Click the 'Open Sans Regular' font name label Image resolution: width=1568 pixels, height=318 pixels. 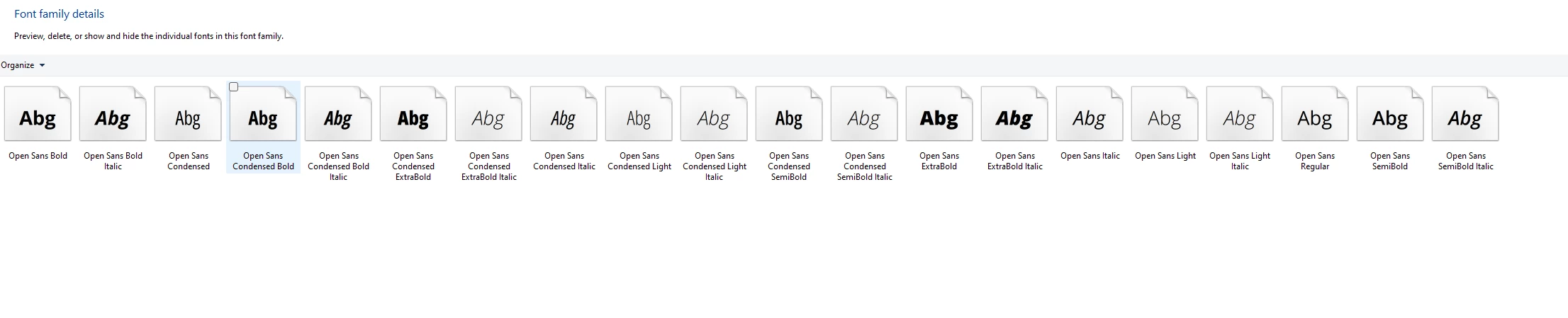(1315, 161)
